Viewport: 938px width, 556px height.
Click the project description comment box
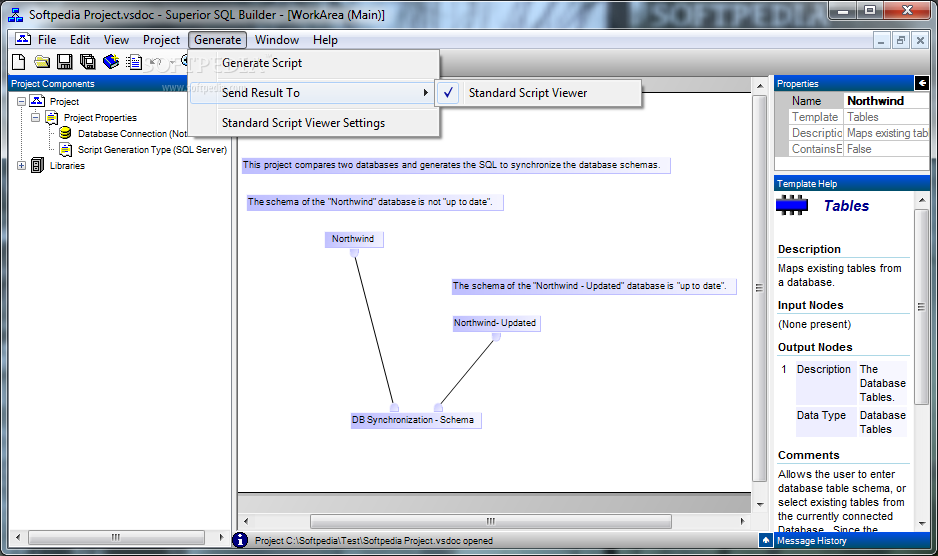456,165
